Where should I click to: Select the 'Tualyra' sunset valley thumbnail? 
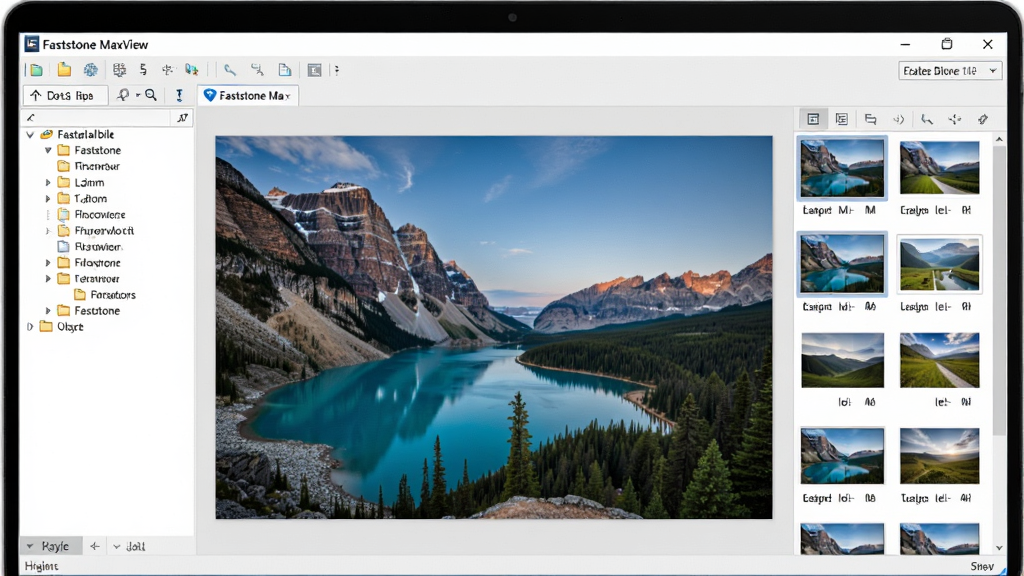[x=939, y=456]
